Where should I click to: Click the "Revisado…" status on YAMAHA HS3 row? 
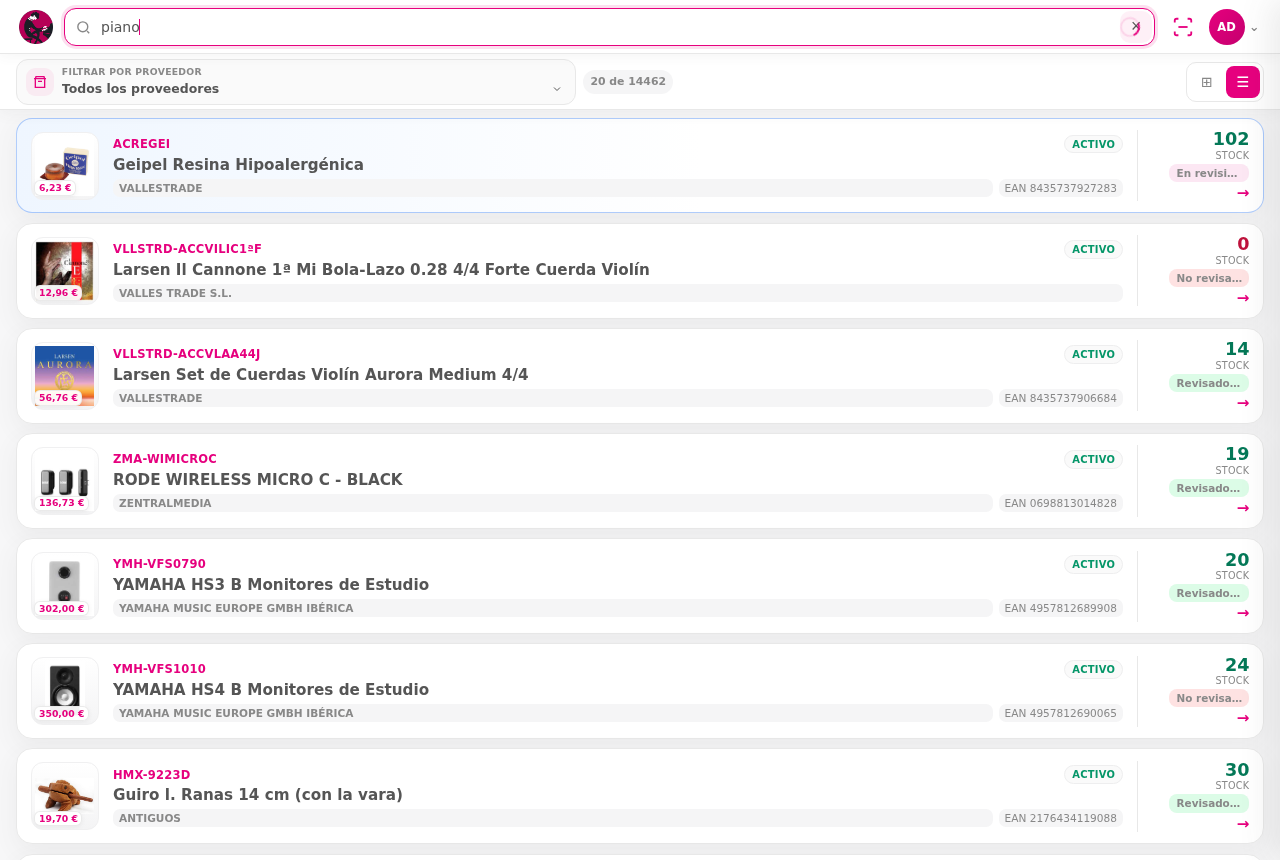(x=1209, y=593)
